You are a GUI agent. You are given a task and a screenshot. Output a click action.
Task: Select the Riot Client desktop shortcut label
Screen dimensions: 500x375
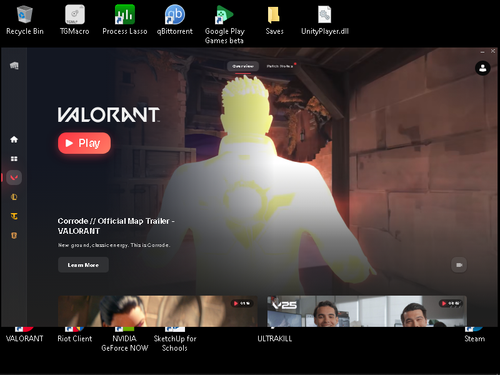(x=75, y=339)
